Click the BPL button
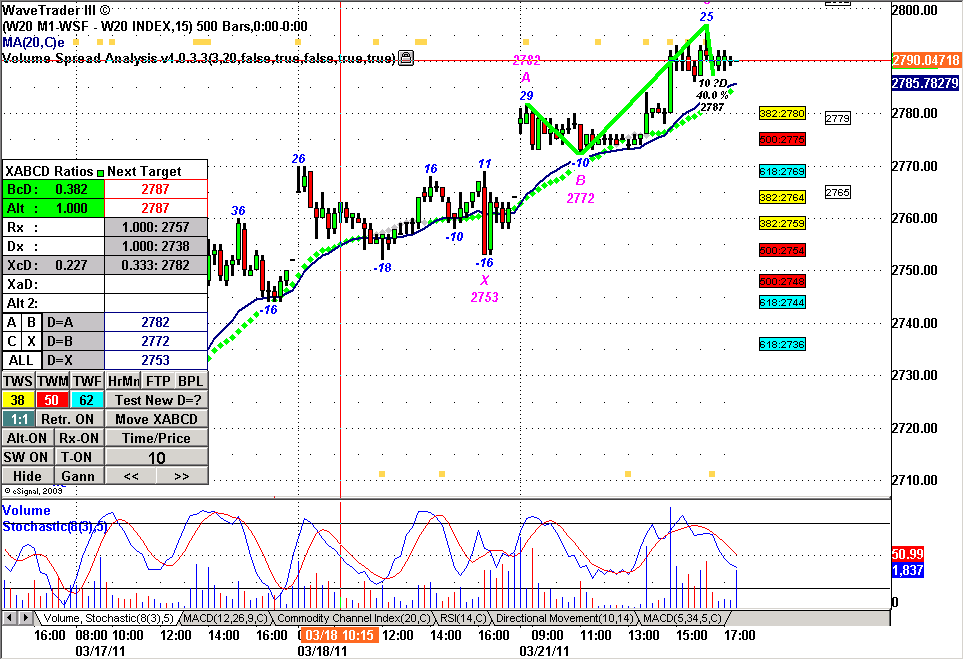964x660 pixels. coord(191,381)
